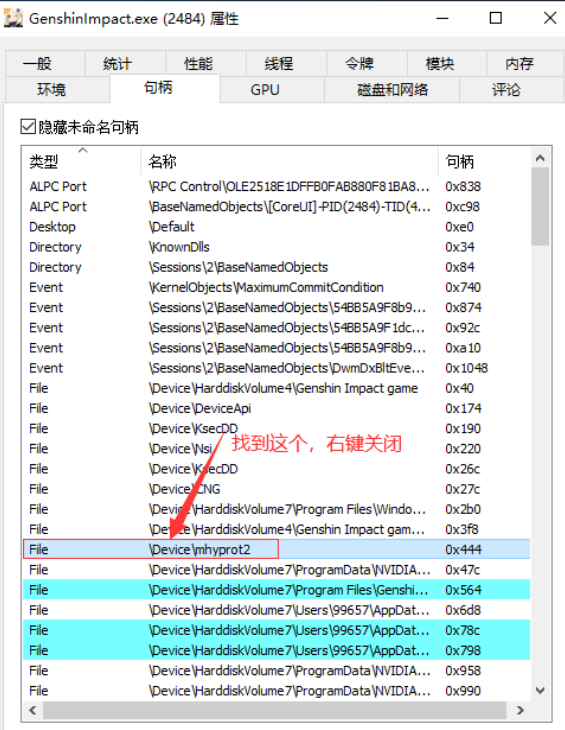This screenshot has height=730, width=565.
Task: Click the horizontal scrollbar thumb
Action: pyautogui.click(x=275, y=710)
